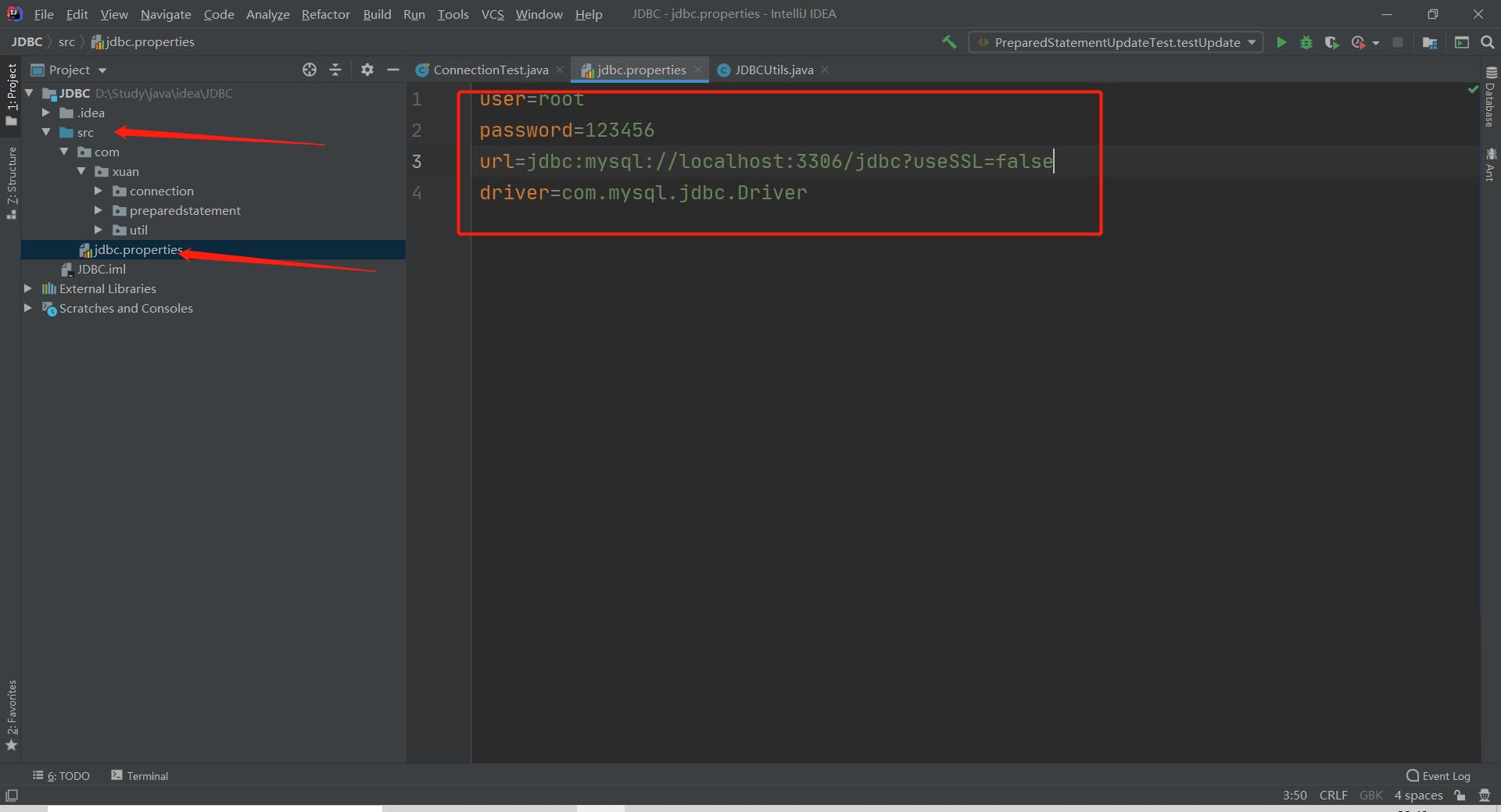This screenshot has width=1501, height=812.
Task: Collapse all in Project panel
Action: coord(335,70)
